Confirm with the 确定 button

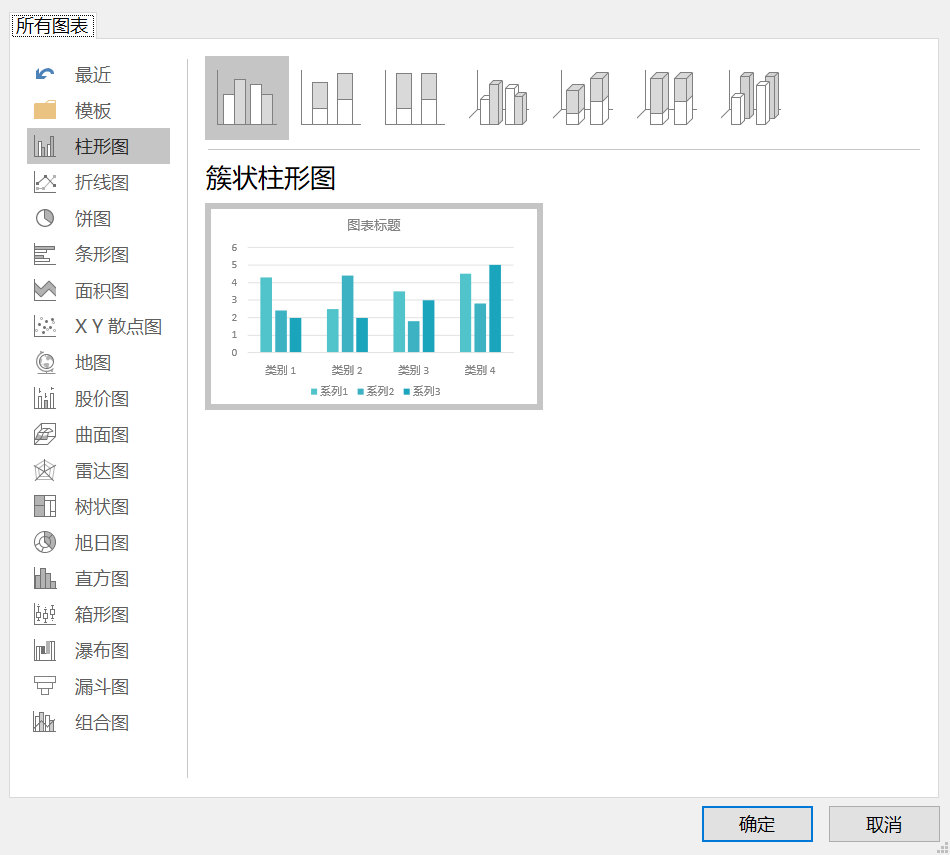pyautogui.click(x=757, y=824)
